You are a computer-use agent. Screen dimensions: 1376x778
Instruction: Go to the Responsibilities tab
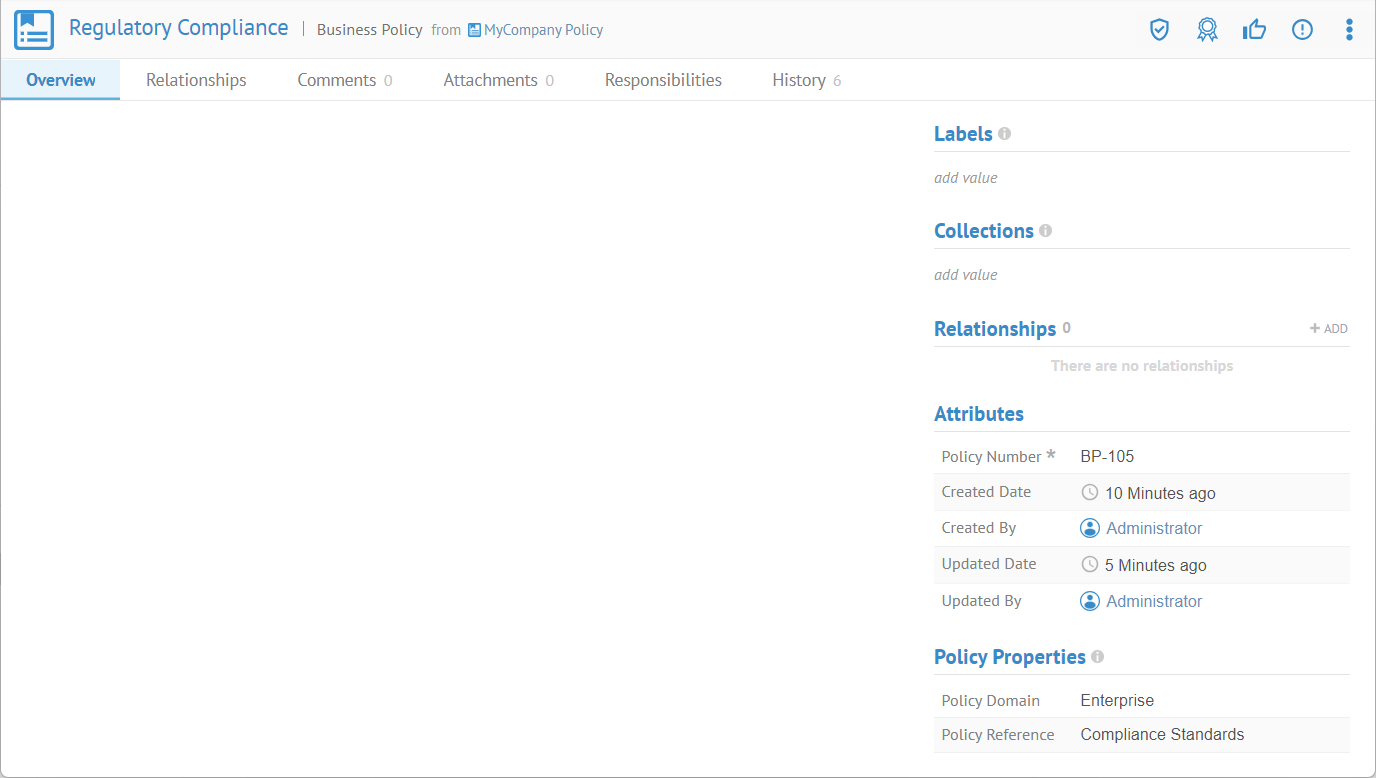pos(663,80)
